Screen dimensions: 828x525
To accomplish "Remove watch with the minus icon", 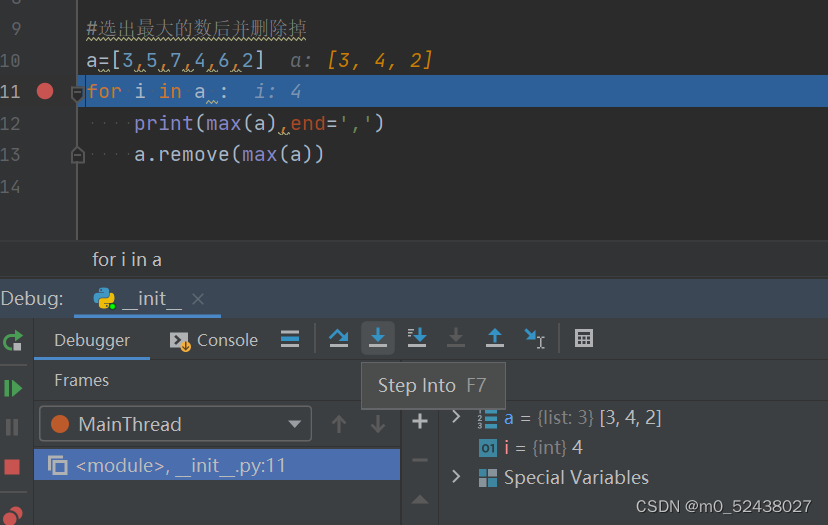I will (420, 461).
